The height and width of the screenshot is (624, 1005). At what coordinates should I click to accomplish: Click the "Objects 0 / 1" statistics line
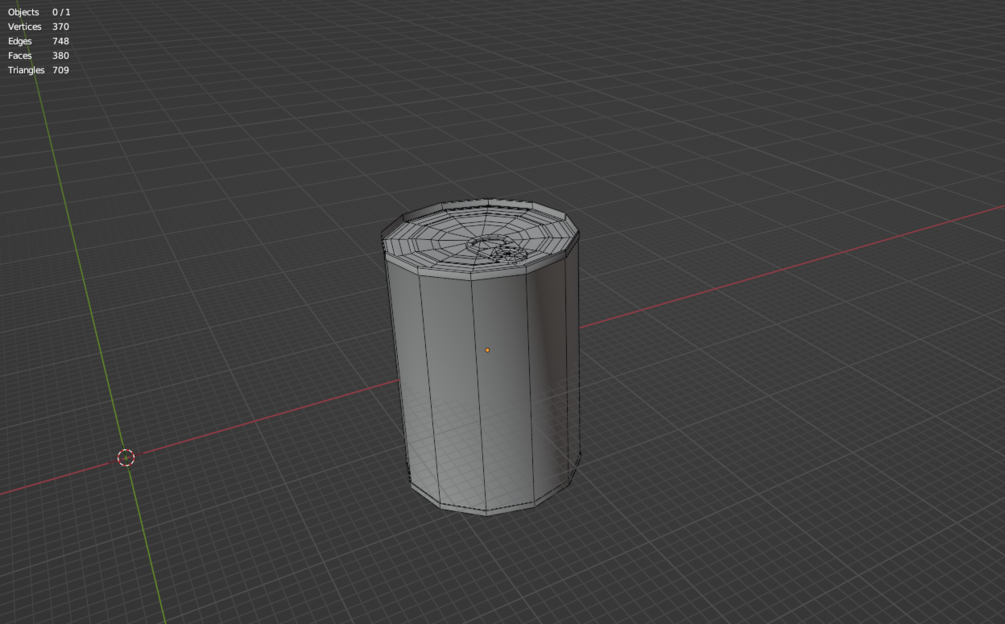tap(39, 12)
